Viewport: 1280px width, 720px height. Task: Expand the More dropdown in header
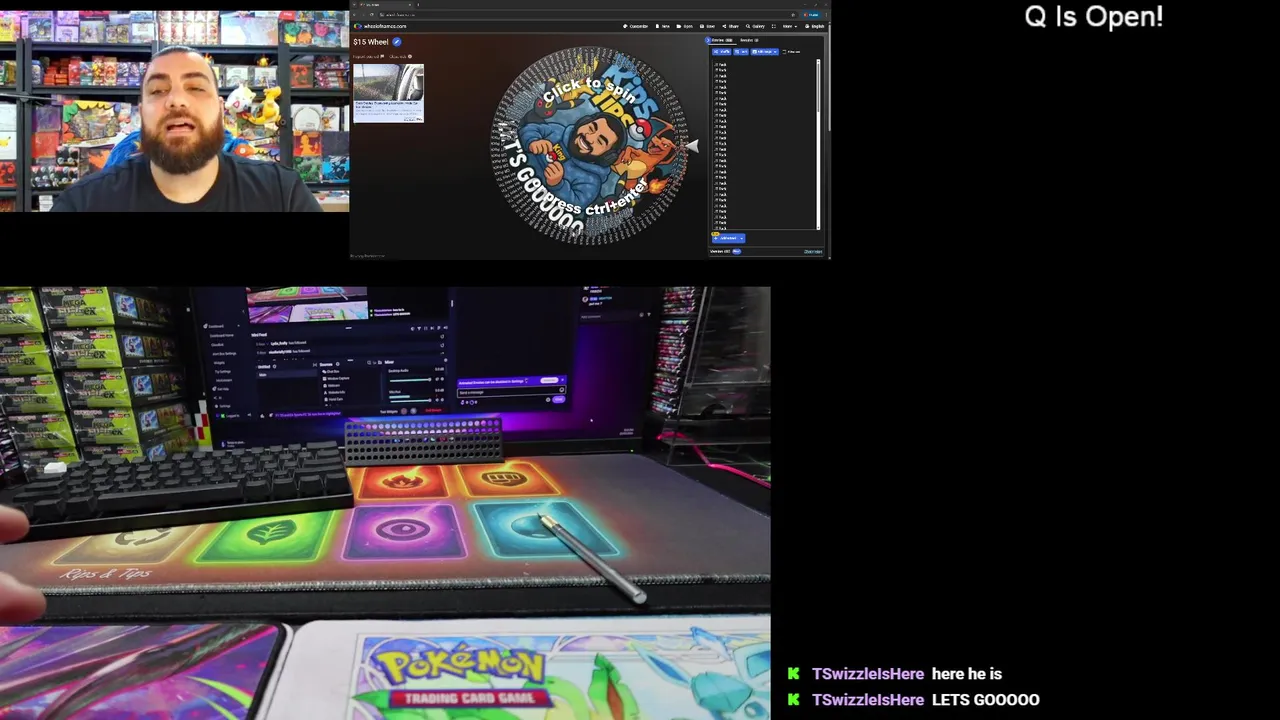tap(790, 26)
